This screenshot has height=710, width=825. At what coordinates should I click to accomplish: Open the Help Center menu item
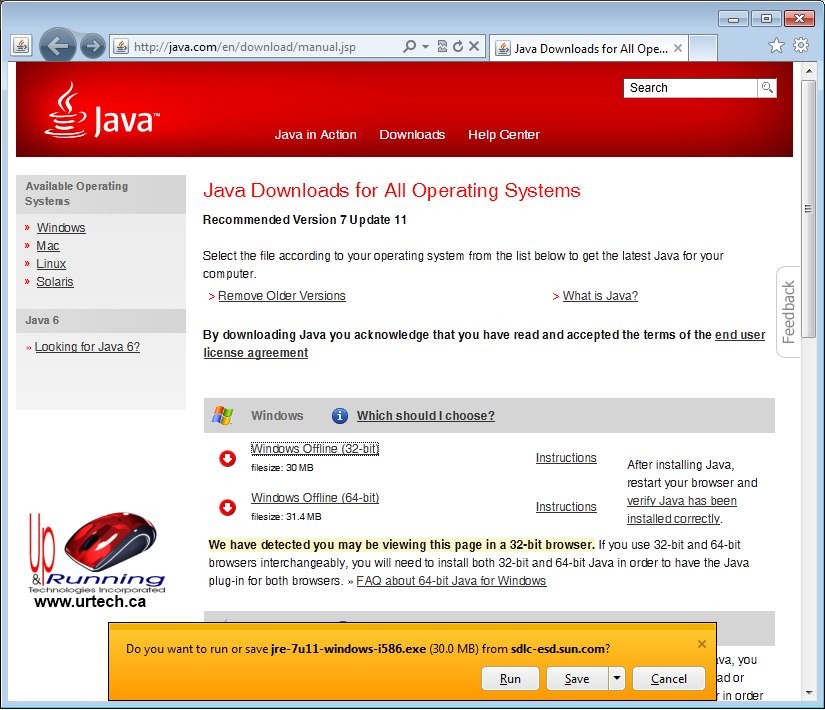click(503, 135)
